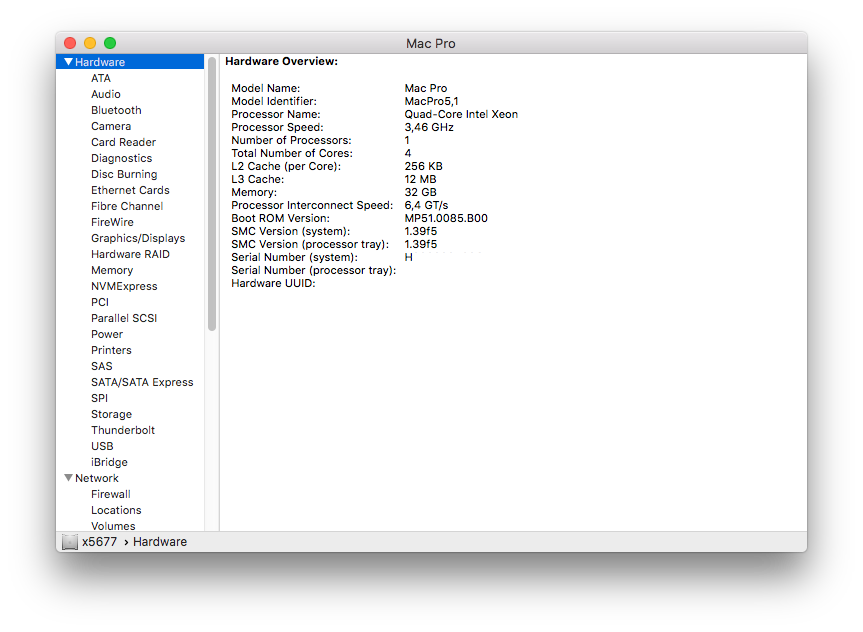
Task: Select ATA in the sidebar
Action: tap(101, 78)
